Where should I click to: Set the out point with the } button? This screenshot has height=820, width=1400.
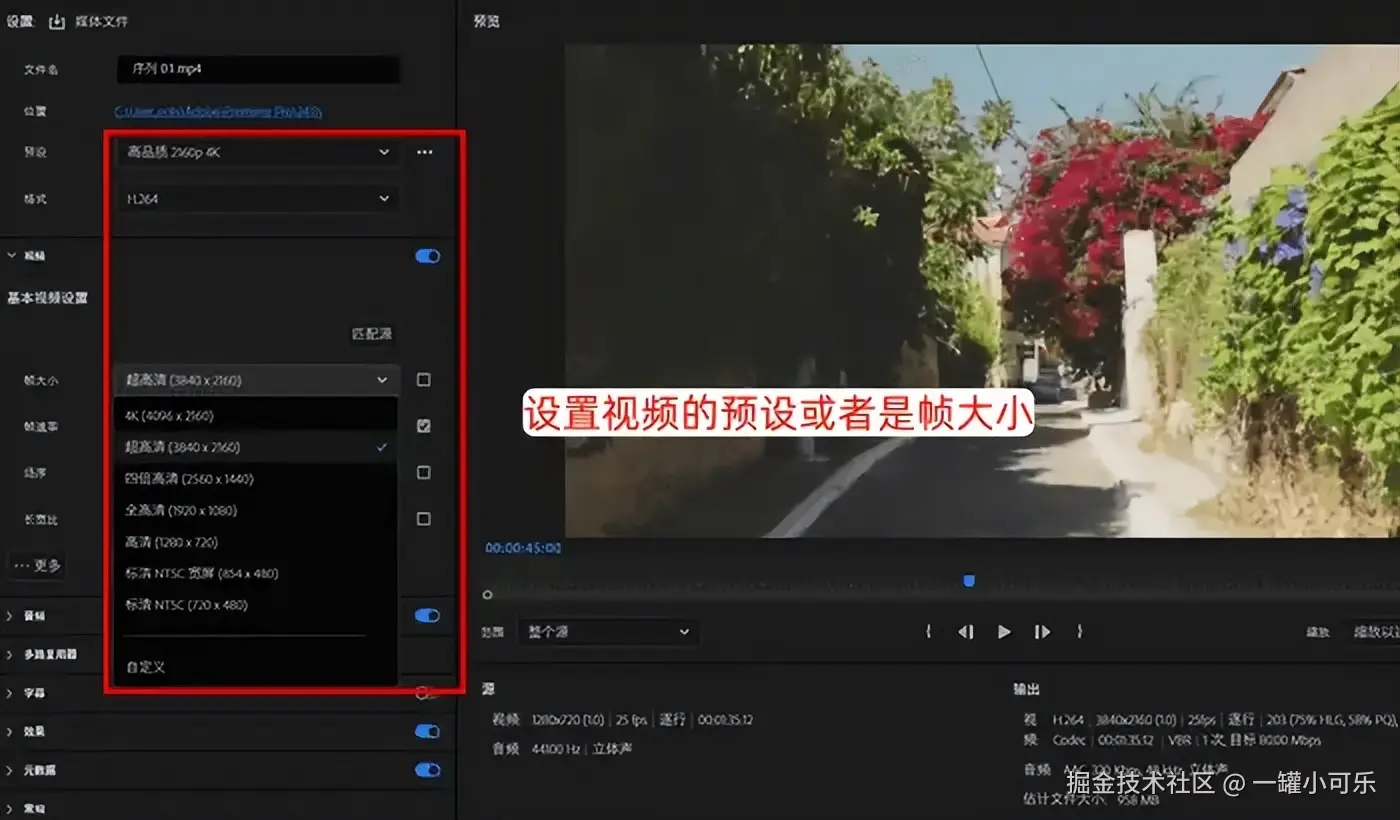(x=1079, y=631)
